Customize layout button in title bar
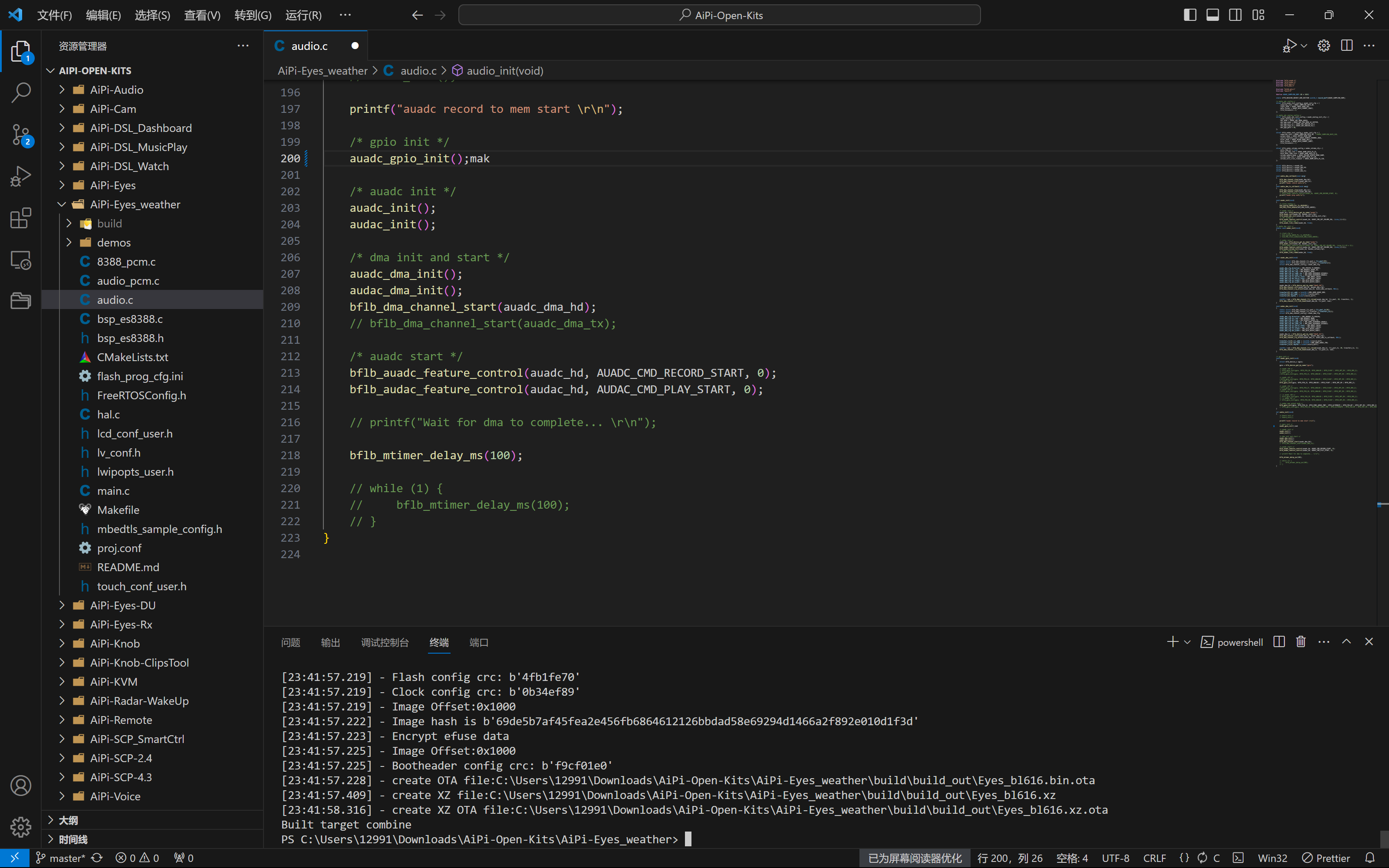The image size is (1389, 868). point(1258,16)
